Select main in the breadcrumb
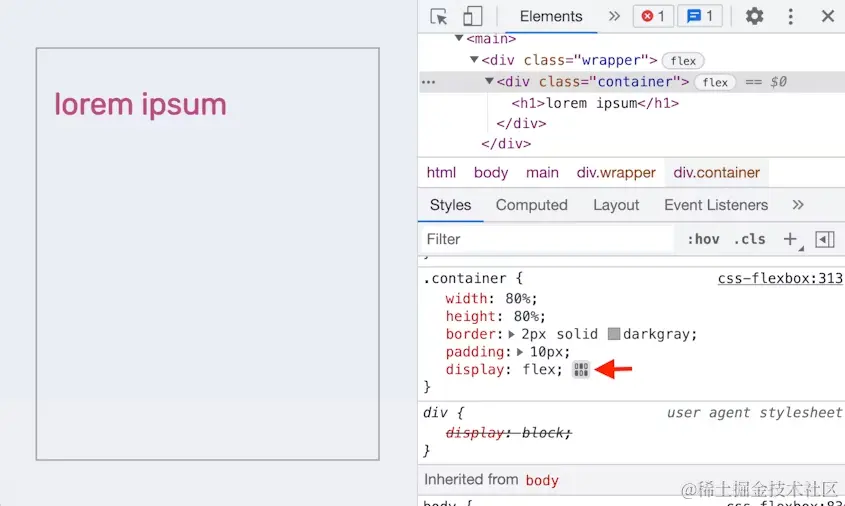The width and height of the screenshot is (845, 506). coord(542,172)
